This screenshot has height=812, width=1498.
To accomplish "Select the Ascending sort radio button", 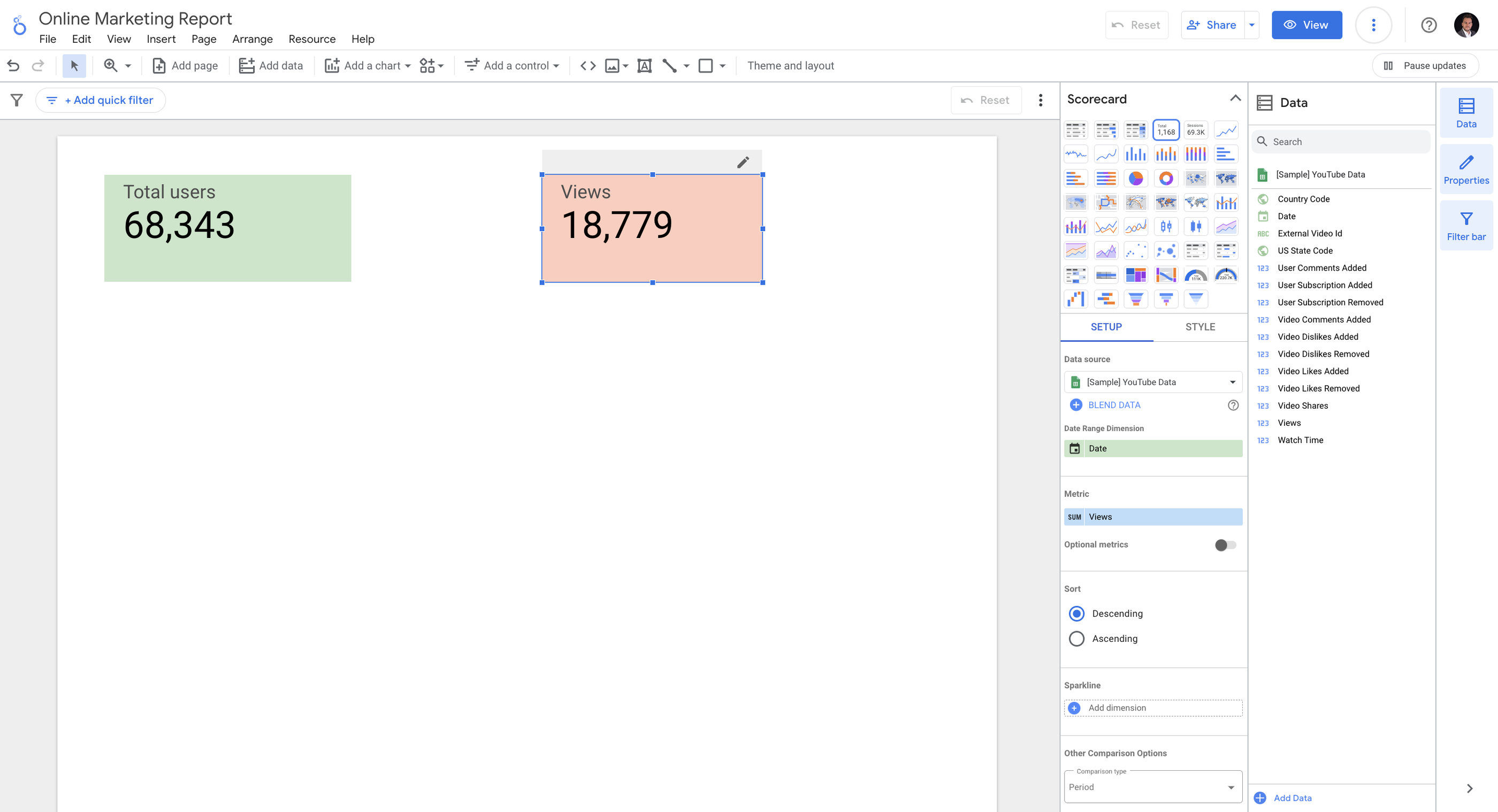I will 1076,638.
